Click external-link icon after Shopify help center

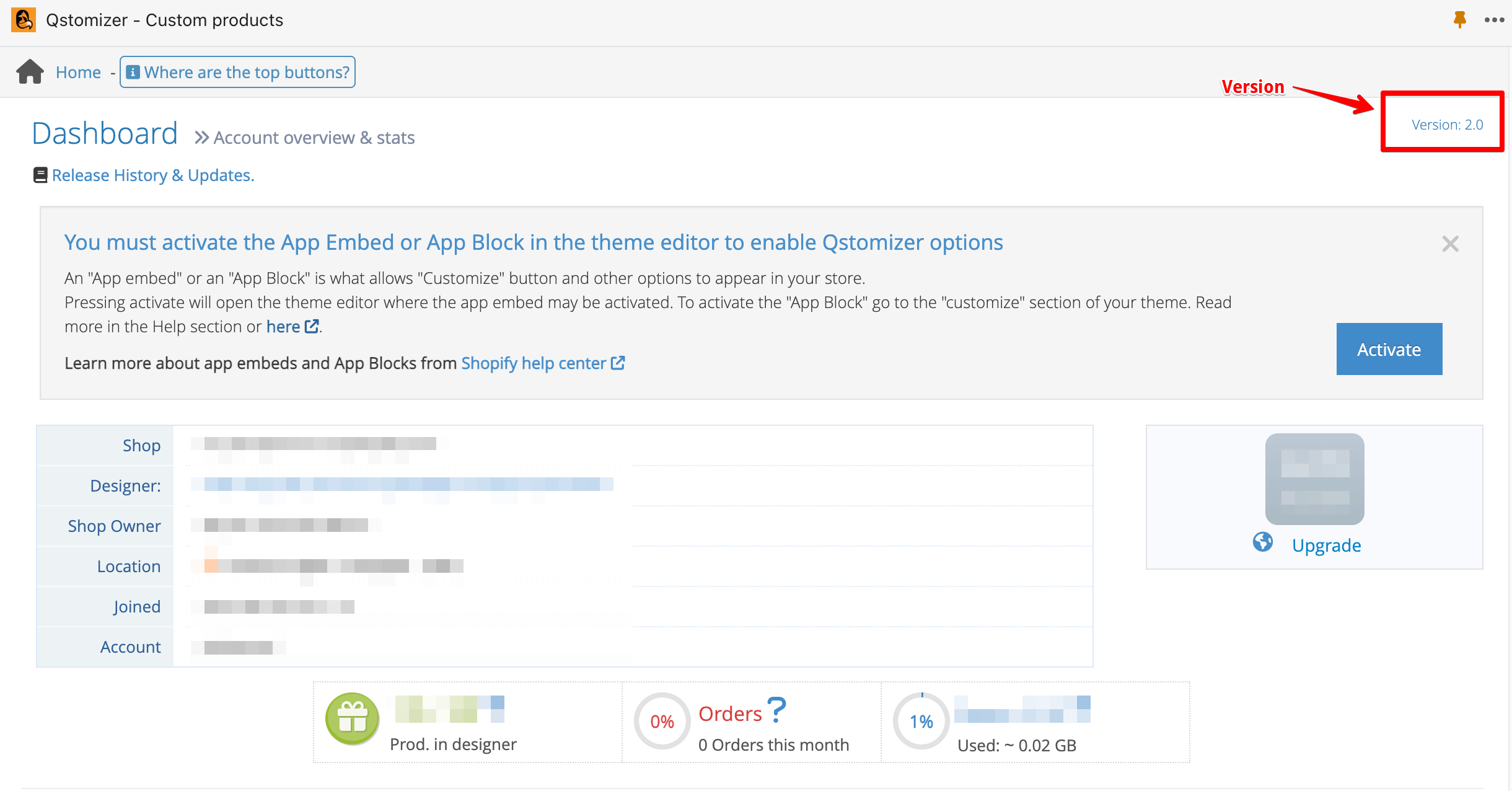(x=618, y=363)
